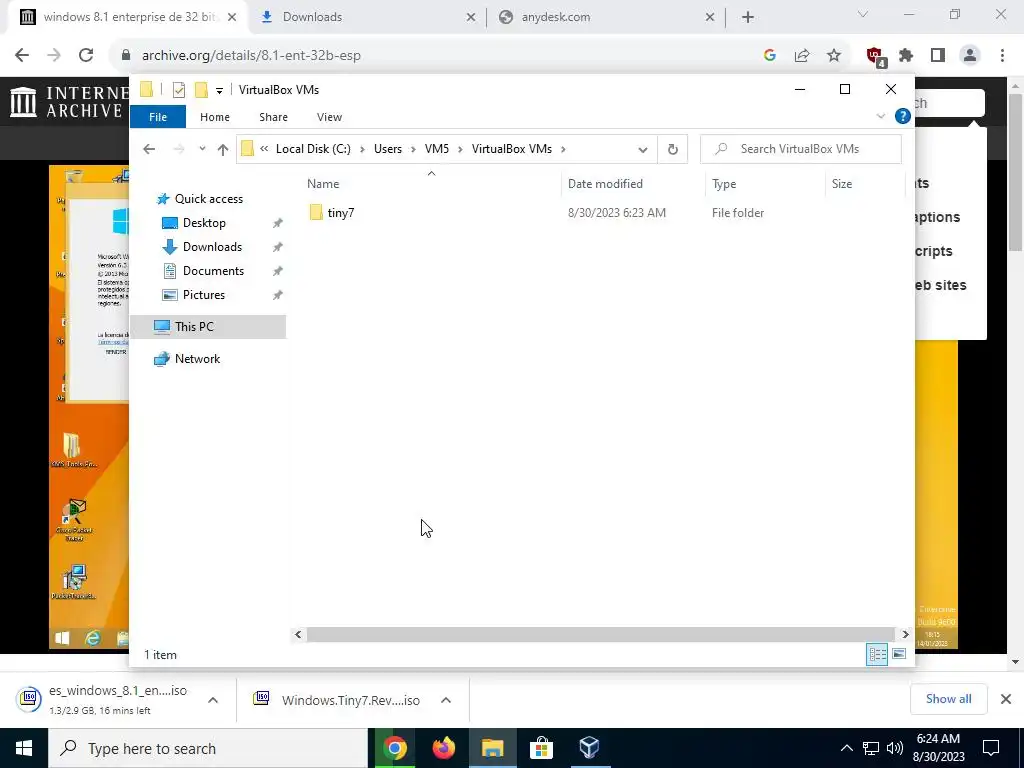The image size is (1024, 768).
Task: Select Network in navigation pane
Action: pyautogui.click(x=197, y=359)
